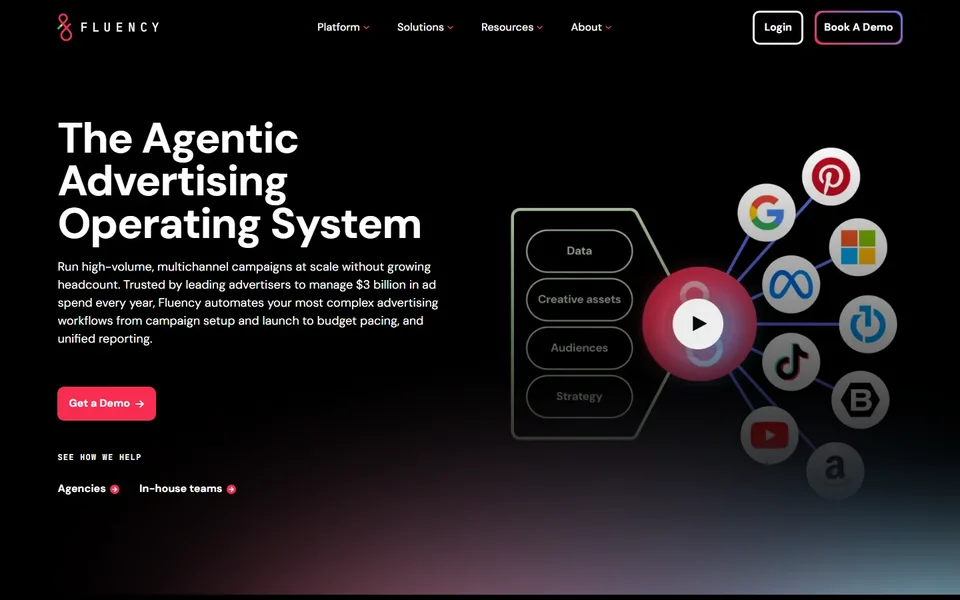Click the hexagon B logo circle
This screenshot has width=960, height=600.
tap(860, 400)
